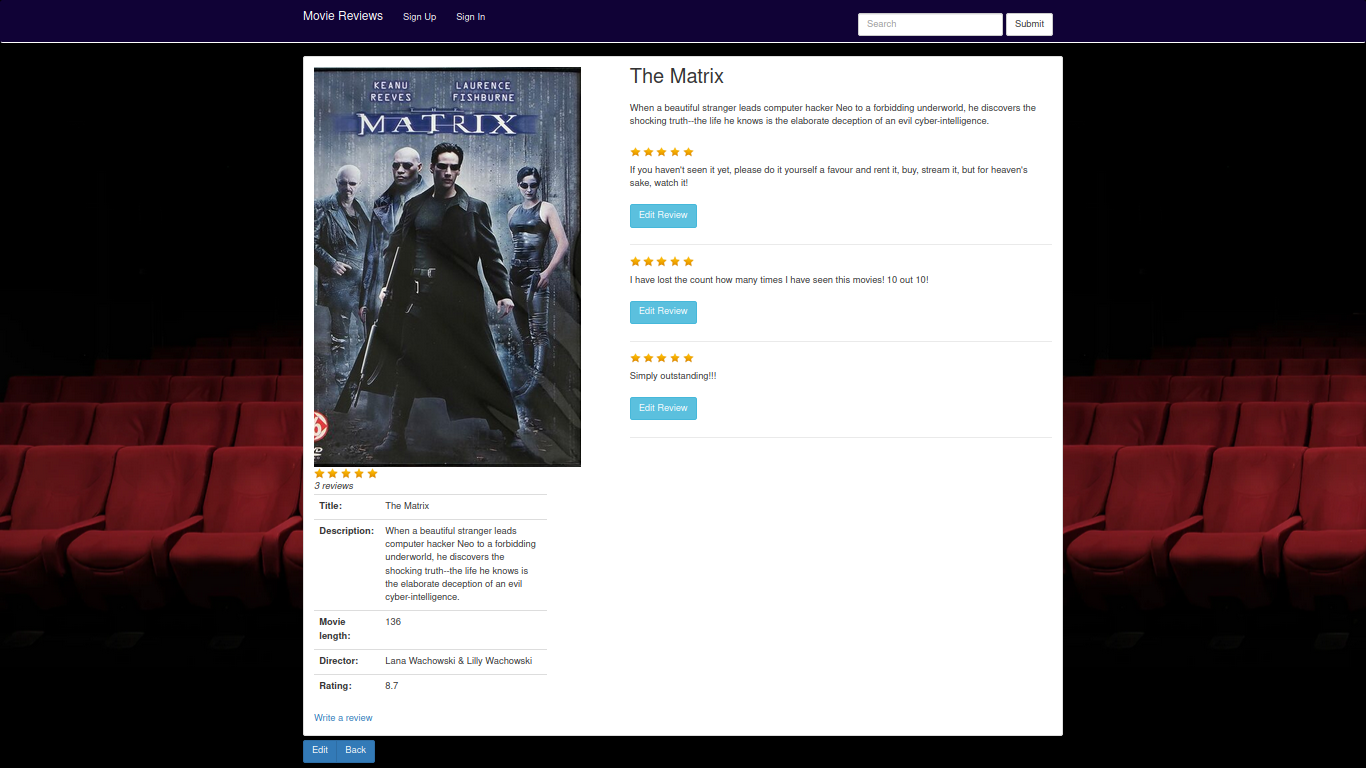This screenshot has height=768, width=1366.
Task: Submit the search query
Action: coord(1029,24)
